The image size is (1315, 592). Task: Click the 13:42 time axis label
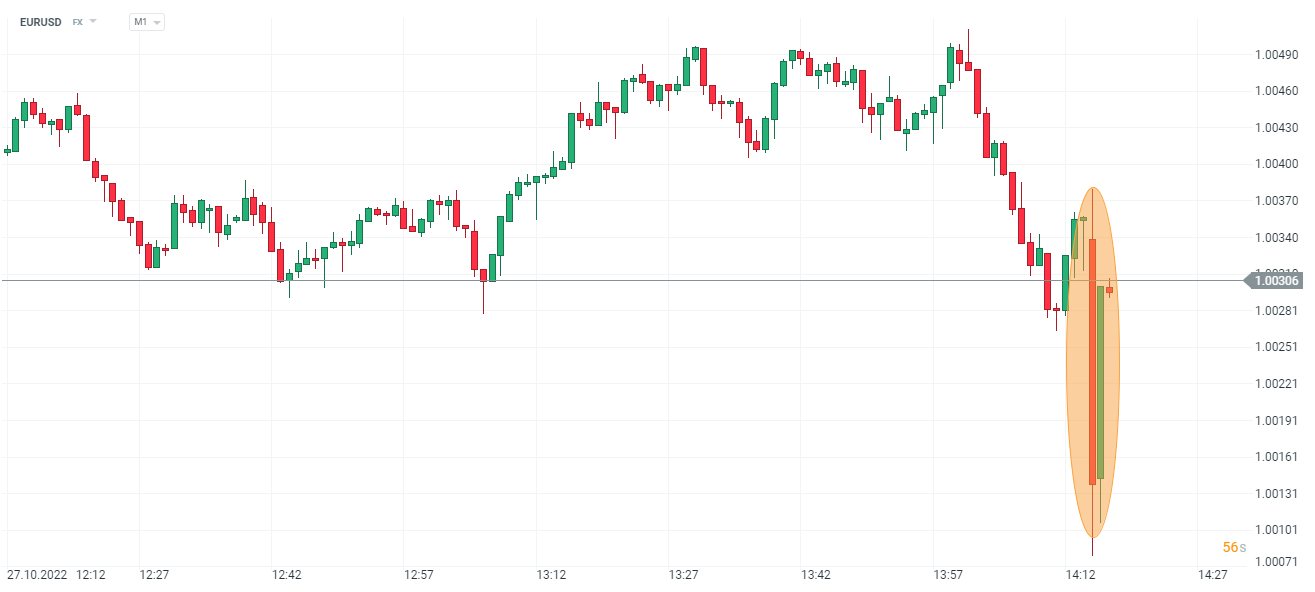(x=816, y=575)
